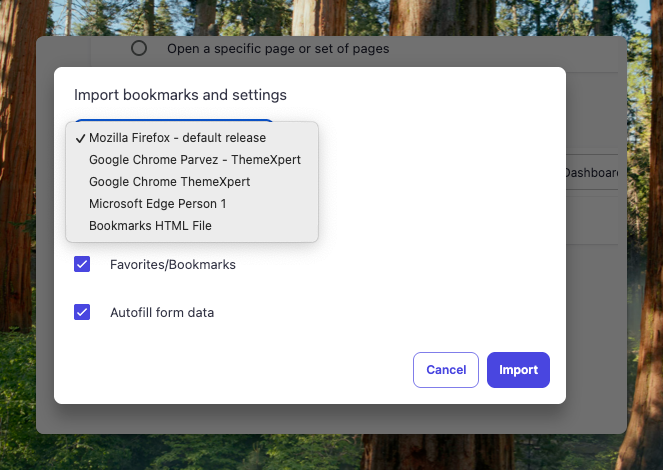Click the Autofill form data label

[162, 312]
